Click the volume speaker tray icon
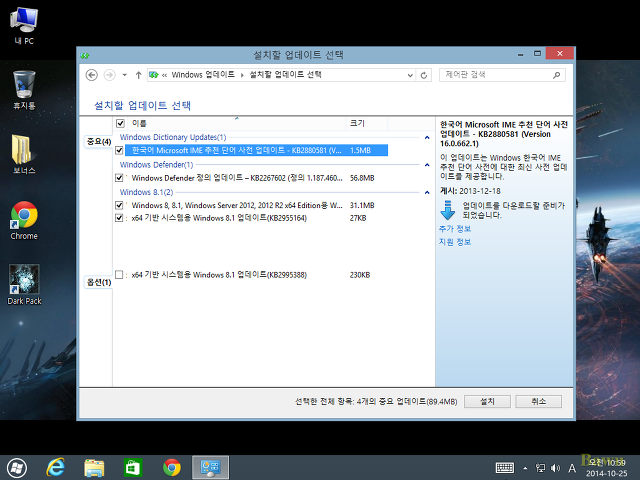Screen dimensions: 640x480 tap(555, 468)
